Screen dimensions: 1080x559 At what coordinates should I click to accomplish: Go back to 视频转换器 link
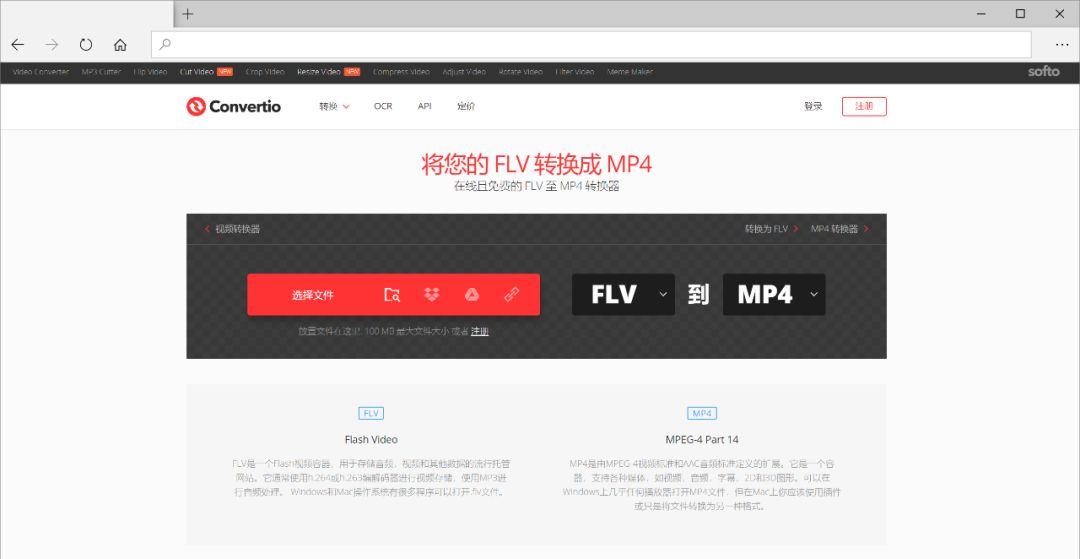[232, 229]
